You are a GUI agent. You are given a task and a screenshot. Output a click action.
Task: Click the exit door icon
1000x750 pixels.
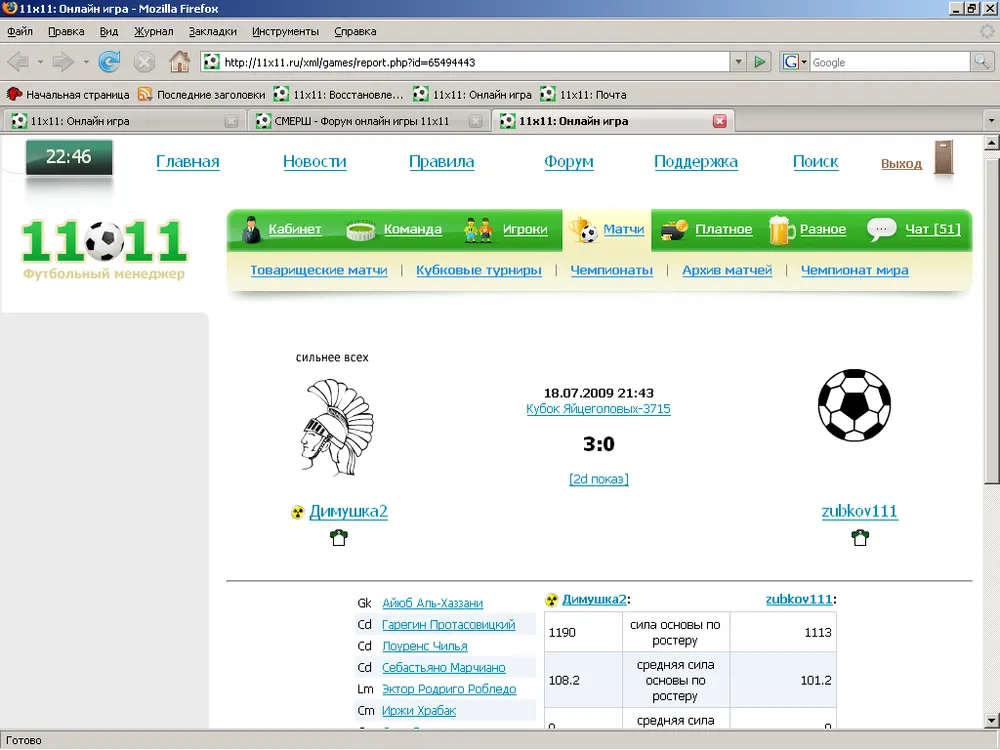[944, 157]
